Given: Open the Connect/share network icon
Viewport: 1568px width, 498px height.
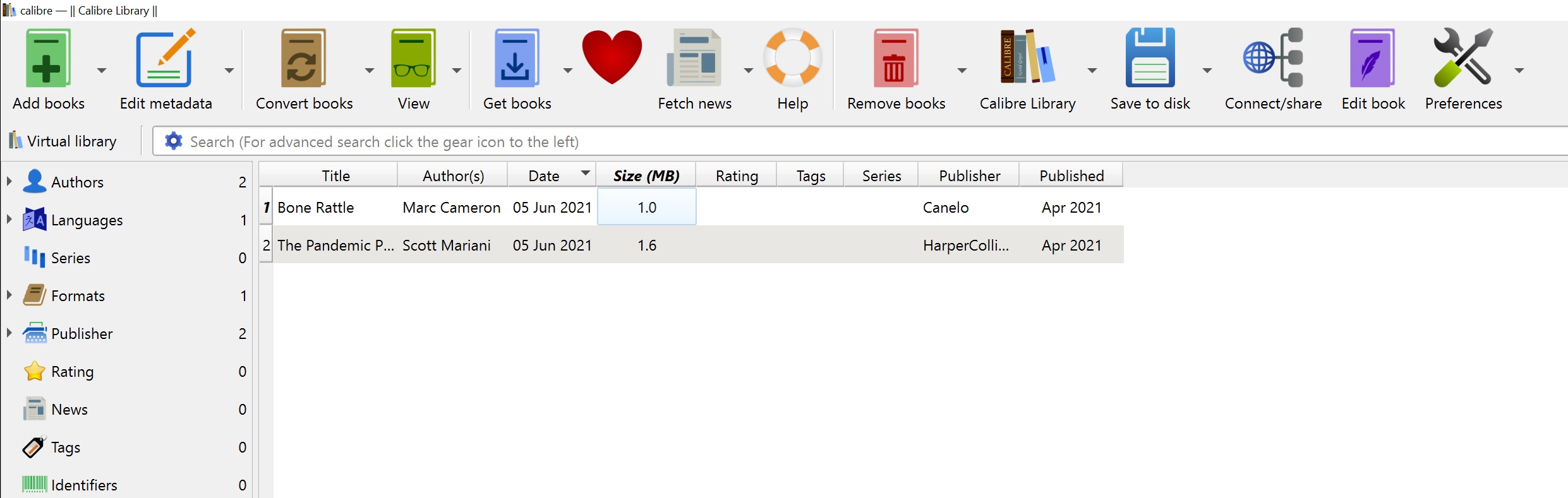Looking at the screenshot, I should point(1273,57).
